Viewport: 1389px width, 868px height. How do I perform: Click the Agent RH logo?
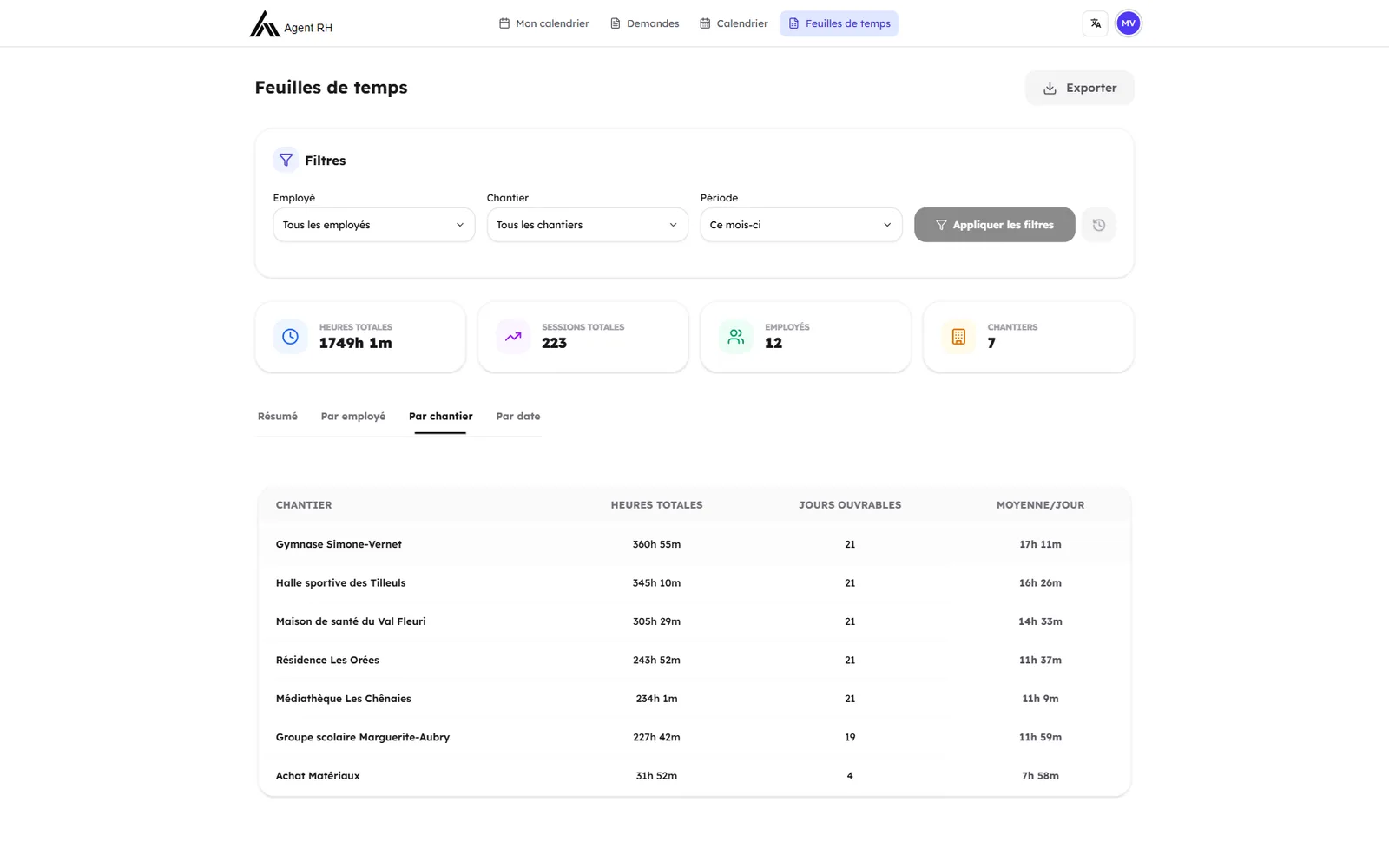click(291, 23)
